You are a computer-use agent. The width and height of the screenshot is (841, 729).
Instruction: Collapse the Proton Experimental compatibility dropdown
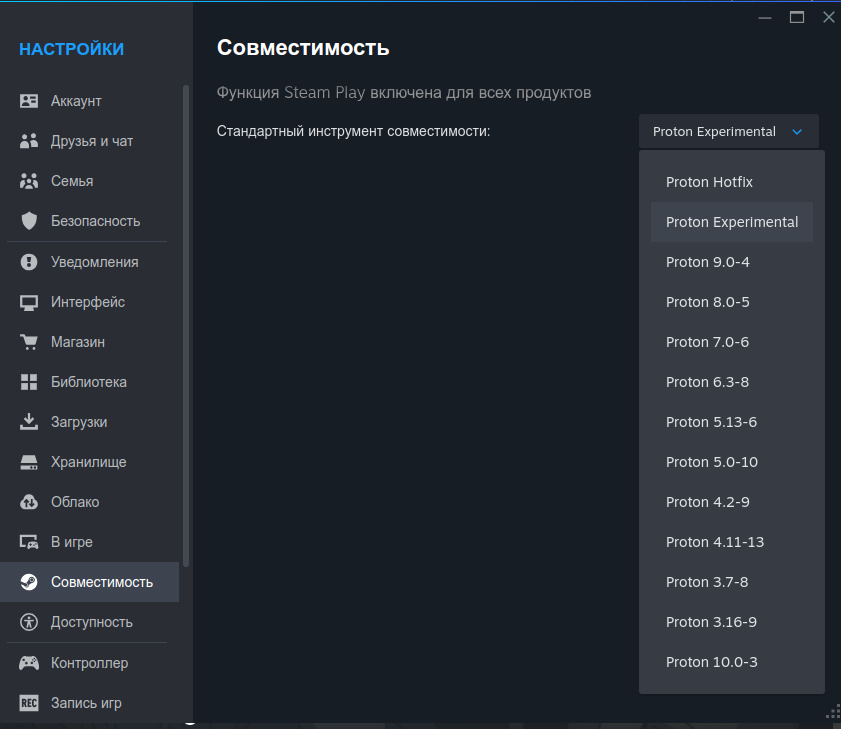728,131
